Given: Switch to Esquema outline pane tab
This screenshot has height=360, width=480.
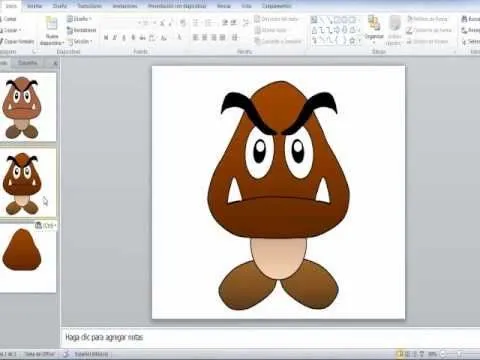Looking at the screenshot, I should (28, 63).
